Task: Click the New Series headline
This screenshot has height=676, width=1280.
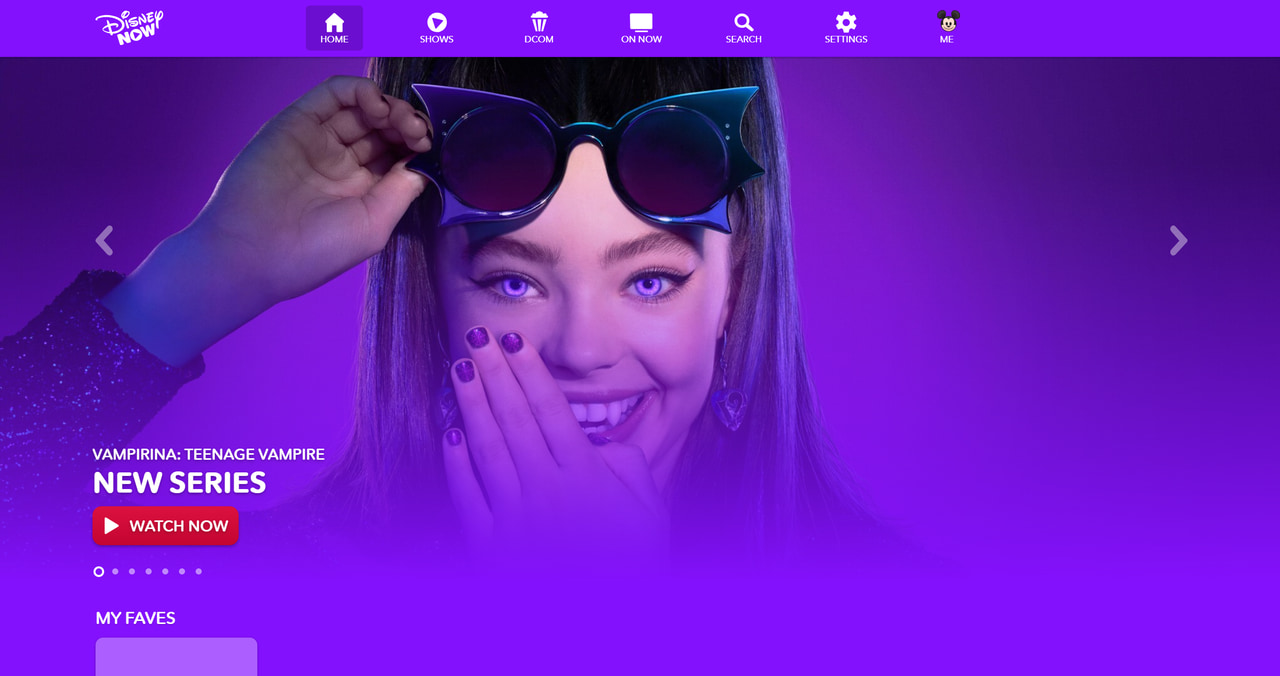Action: click(180, 483)
